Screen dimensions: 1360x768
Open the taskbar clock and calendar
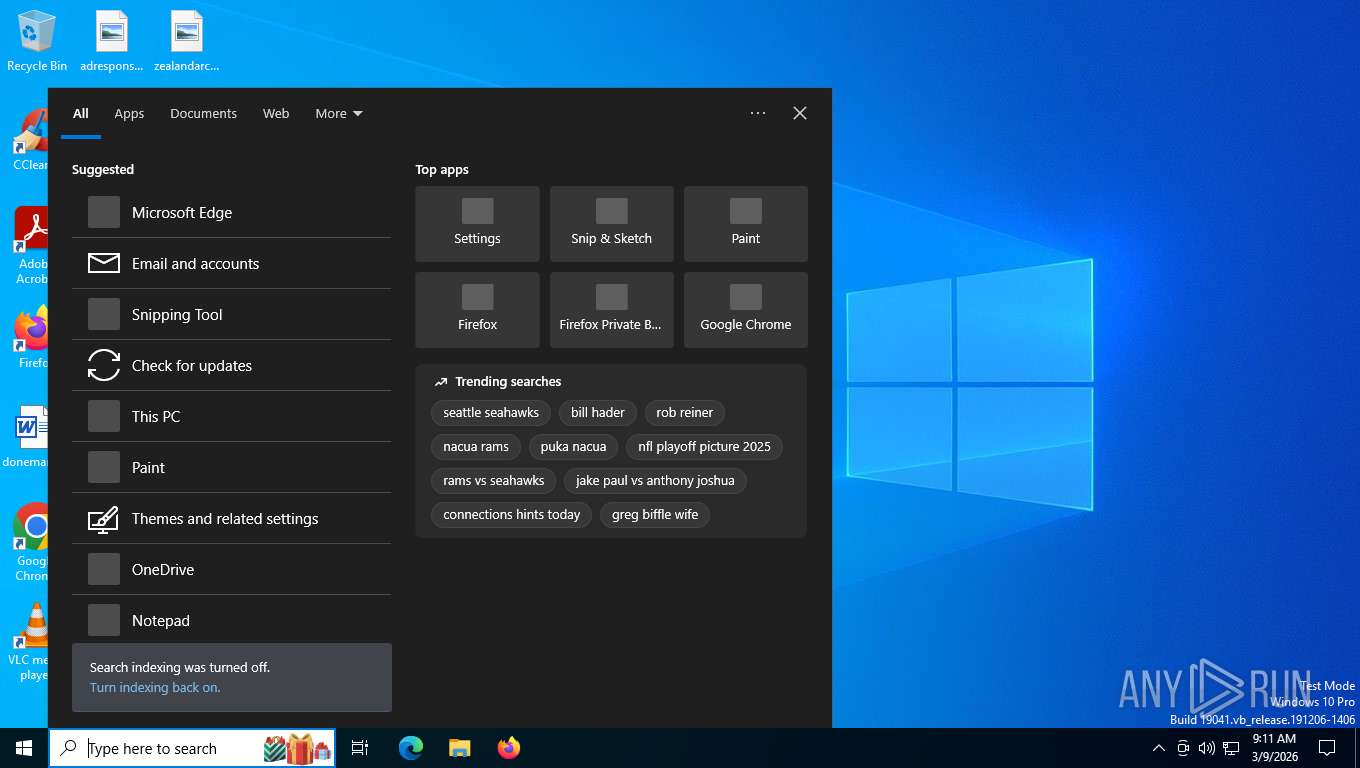click(1274, 748)
